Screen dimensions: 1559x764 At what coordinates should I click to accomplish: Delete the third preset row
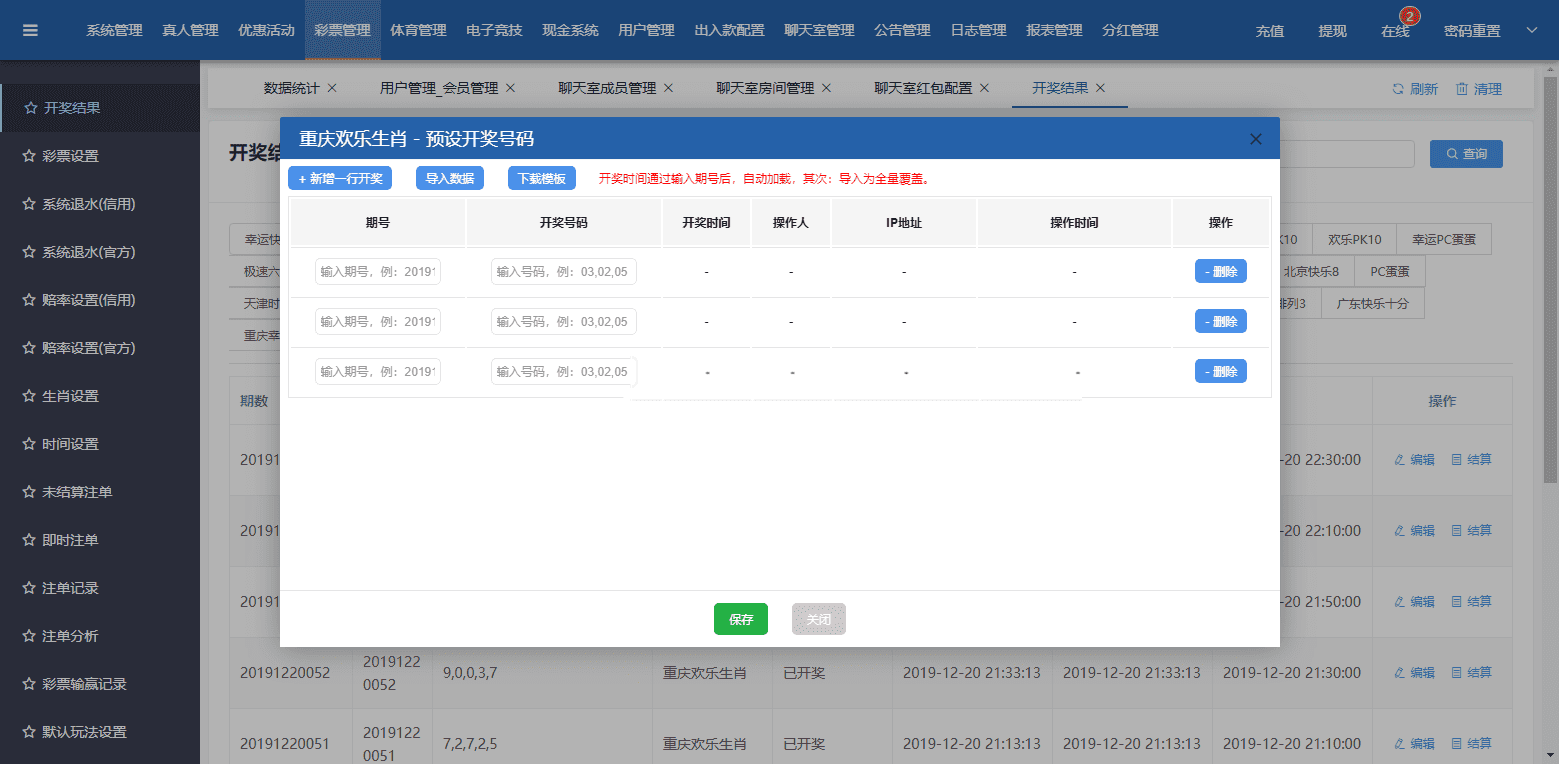(x=1220, y=371)
